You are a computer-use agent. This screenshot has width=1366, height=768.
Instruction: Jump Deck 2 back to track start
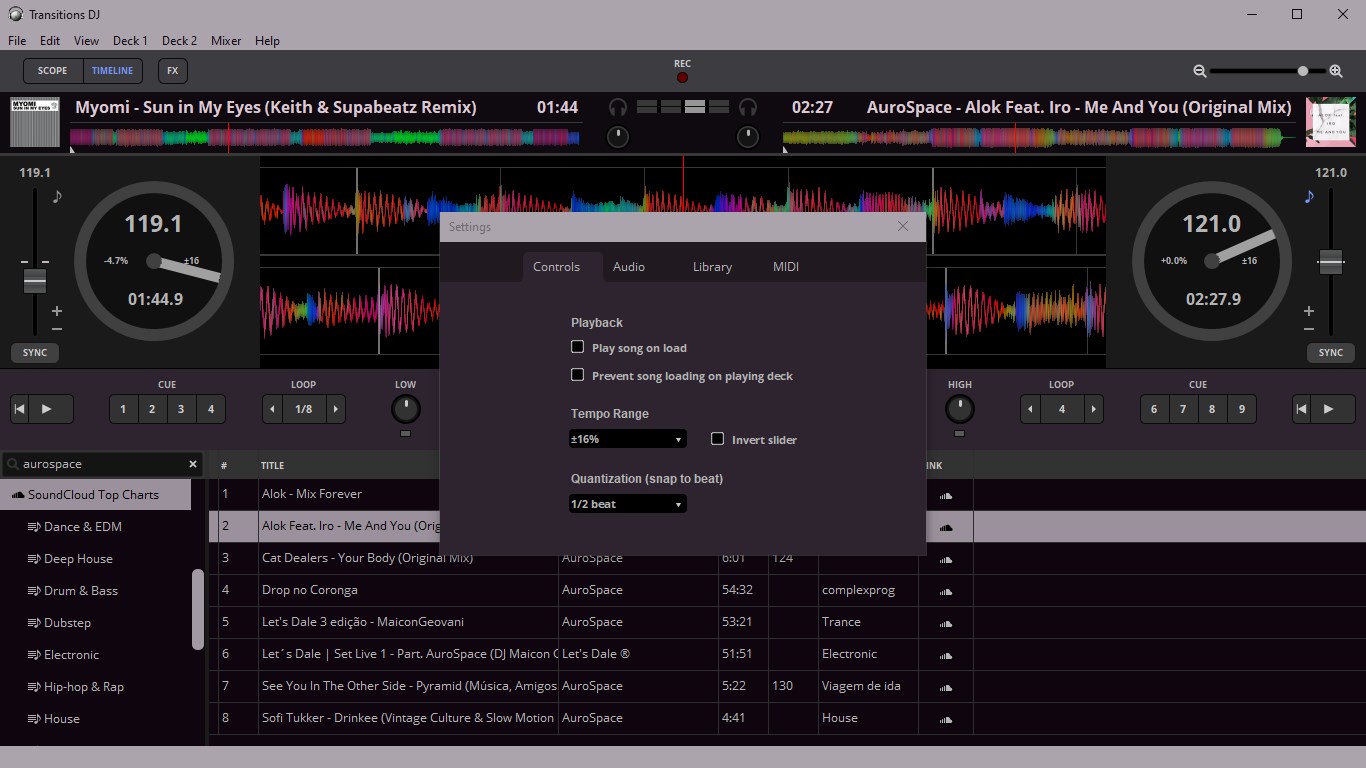pos(1302,408)
